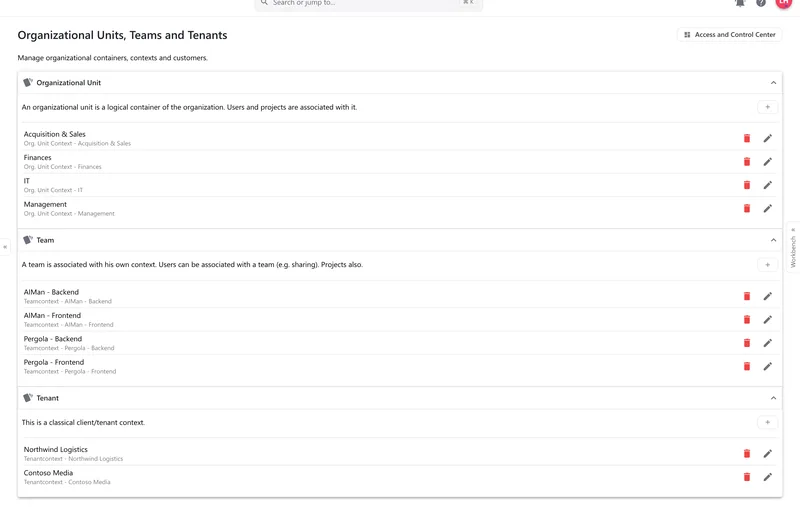Open the Access and Control Center
Viewport: 800px width, 507px height.
point(730,35)
